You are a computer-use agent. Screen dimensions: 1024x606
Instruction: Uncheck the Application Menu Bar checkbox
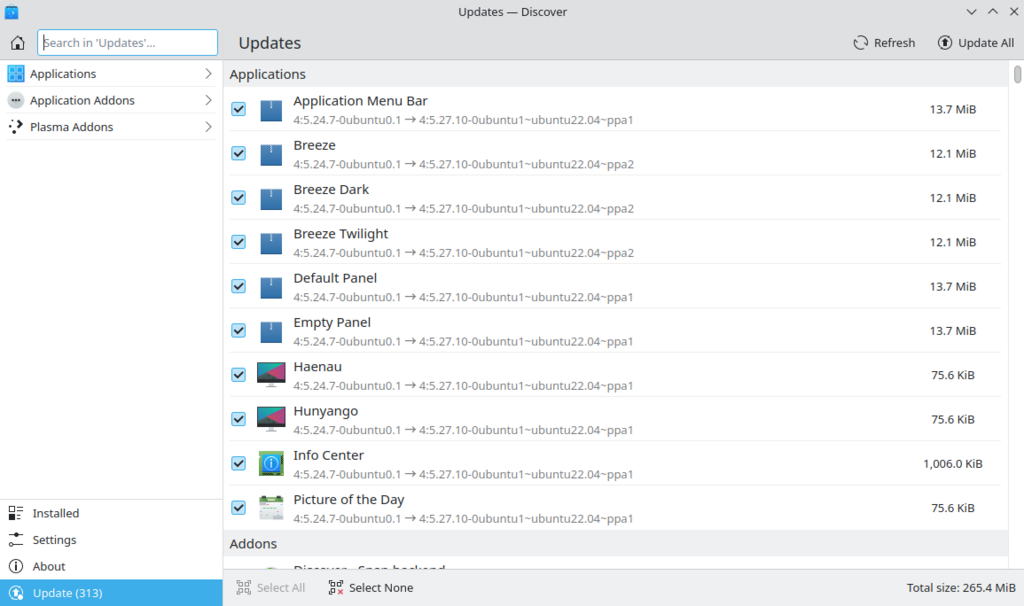click(238, 109)
